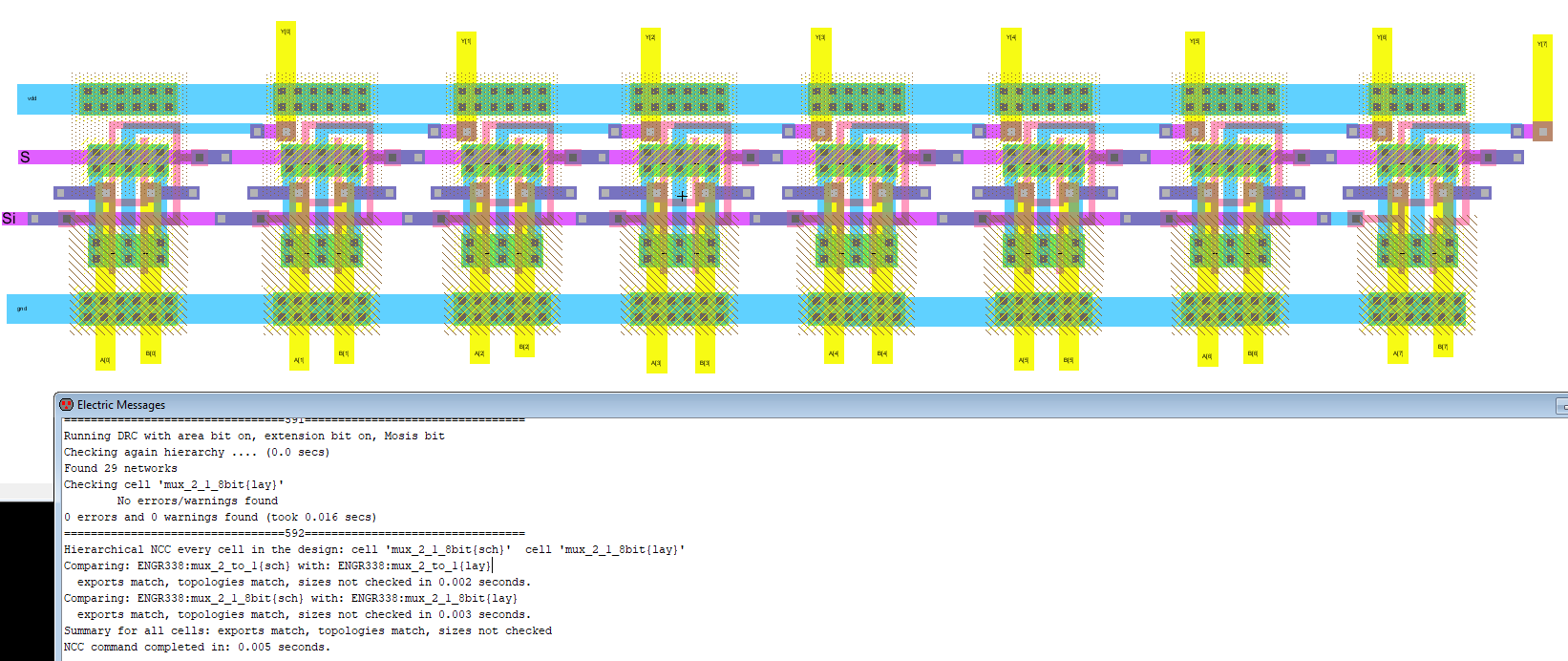Select the vdd export label
This screenshot has height=661, width=1568.
coord(32,98)
